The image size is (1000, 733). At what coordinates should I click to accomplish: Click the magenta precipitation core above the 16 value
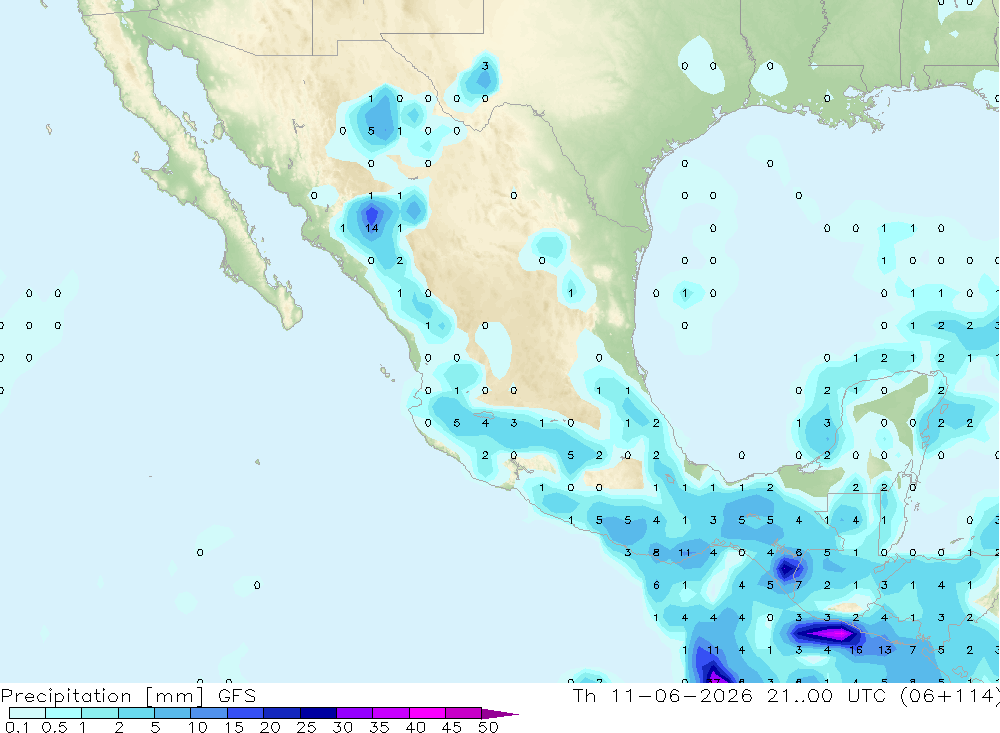pos(831,634)
